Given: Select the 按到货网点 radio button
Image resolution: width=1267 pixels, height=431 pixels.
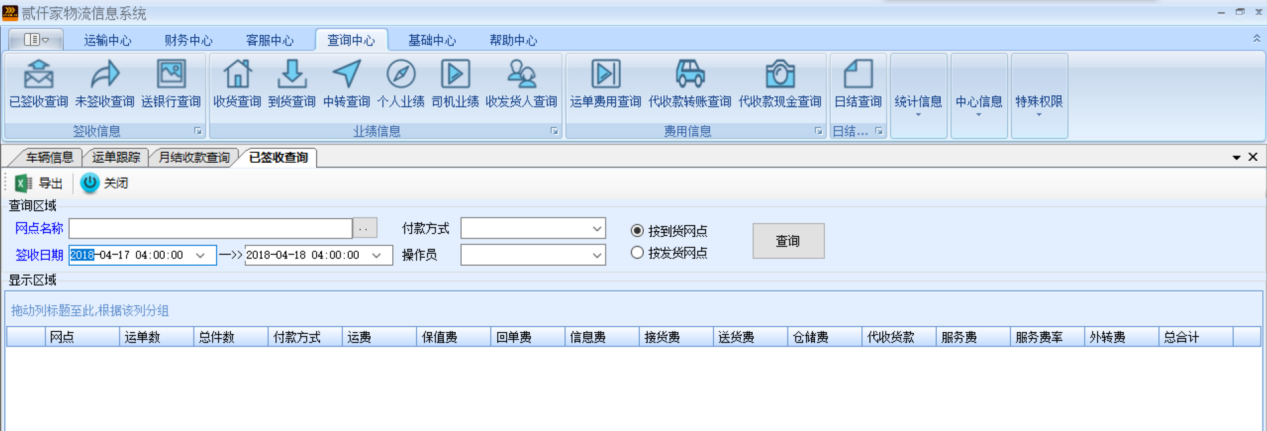Looking at the screenshot, I should point(637,230).
